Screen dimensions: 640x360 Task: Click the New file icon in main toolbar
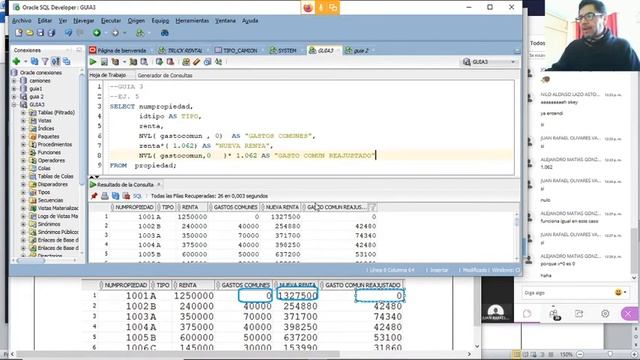19,33
